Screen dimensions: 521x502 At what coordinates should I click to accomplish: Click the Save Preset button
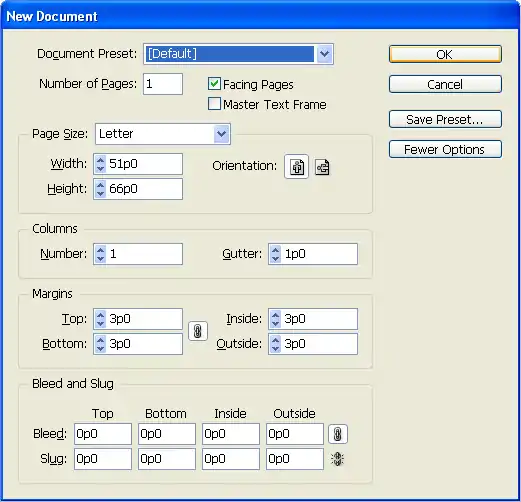pyautogui.click(x=445, y=119)
